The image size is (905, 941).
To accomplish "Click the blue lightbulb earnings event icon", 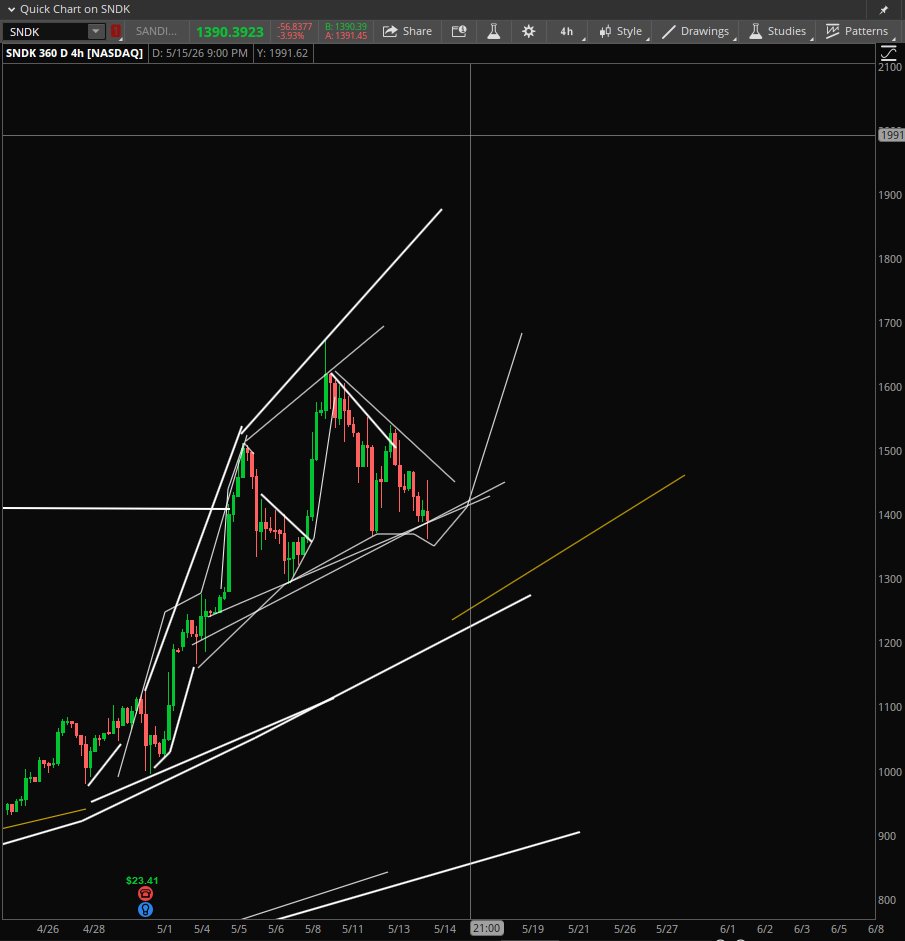I will click(x=145, y=910).
